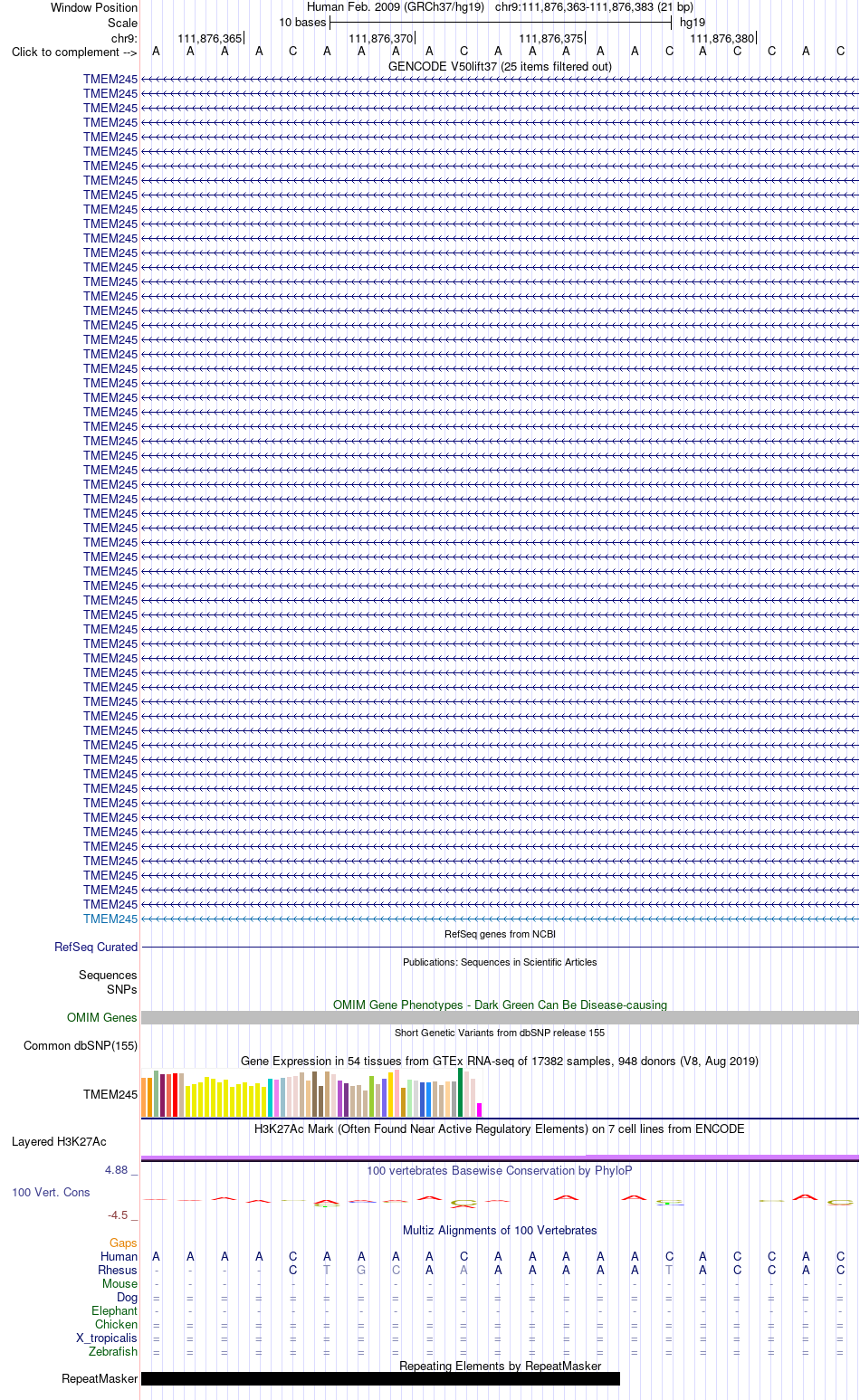Click the cyan bar in GTEx chart
The width and height of the screenshot is (860, 1400).
(271, 1098)
